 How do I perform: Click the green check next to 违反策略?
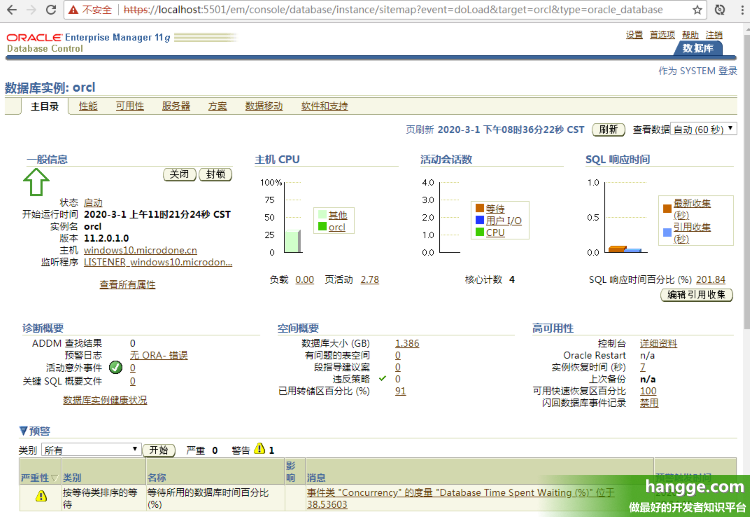pyautogui.click(x=382, y=378)
